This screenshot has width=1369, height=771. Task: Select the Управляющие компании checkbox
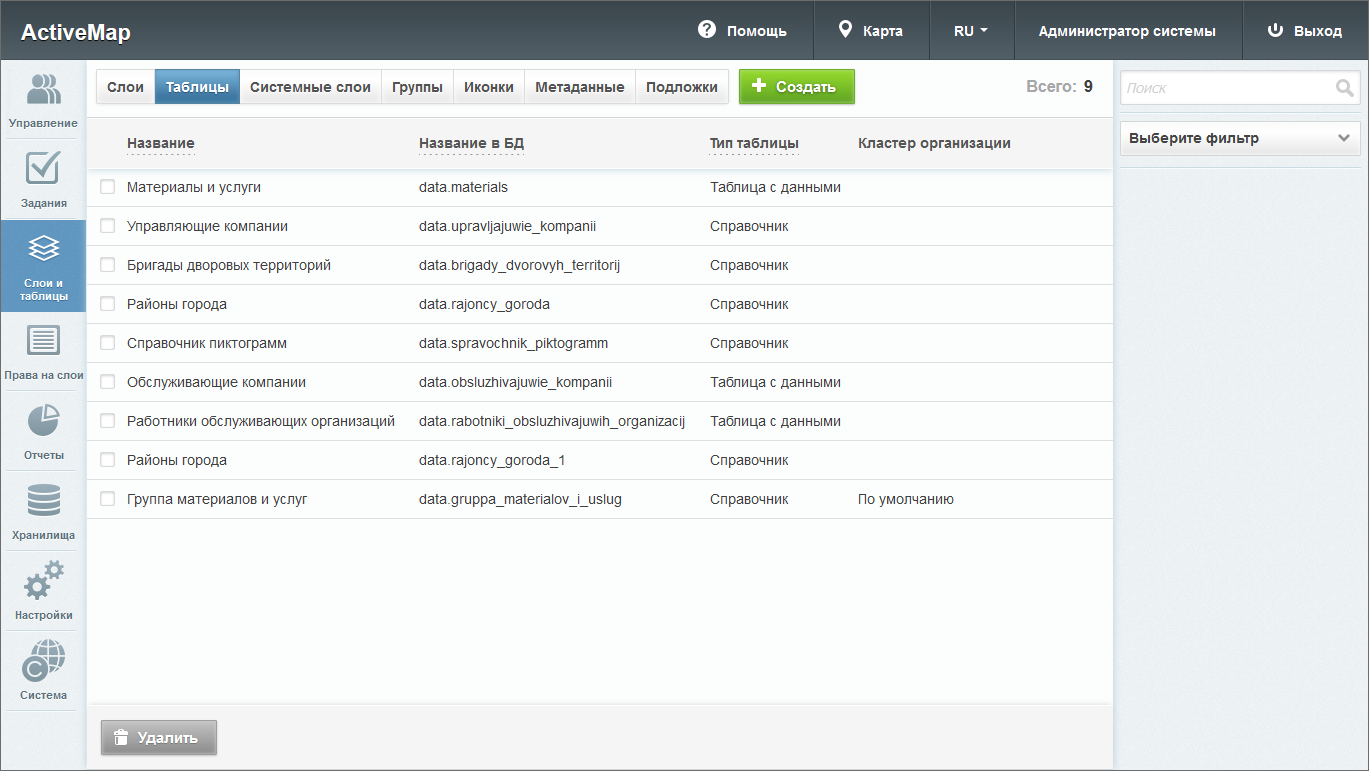click(x=108, y=226)
